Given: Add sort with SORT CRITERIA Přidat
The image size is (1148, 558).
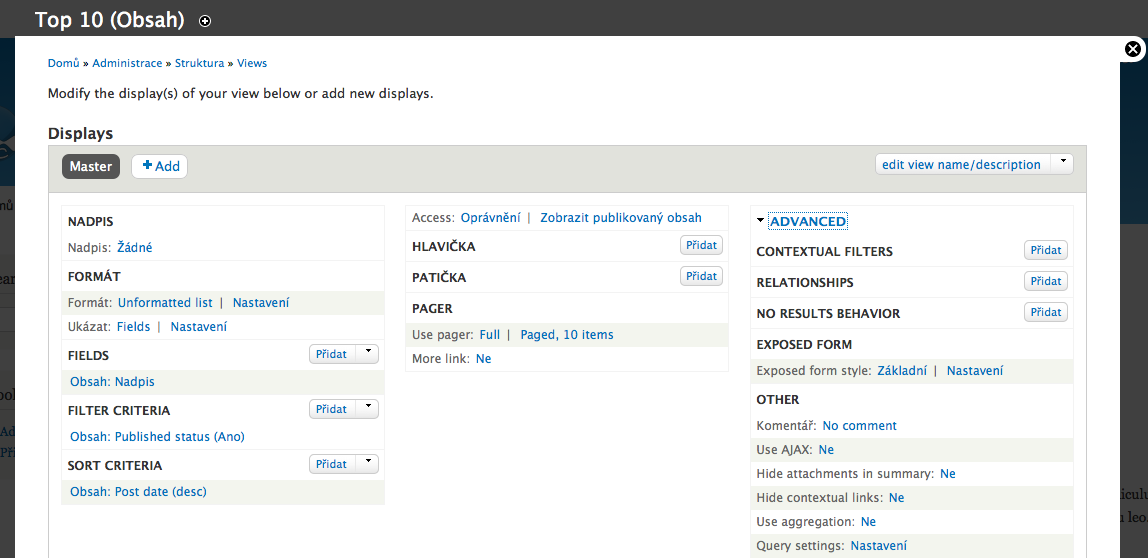Looking at the screenshot, I should click(332, 464).
